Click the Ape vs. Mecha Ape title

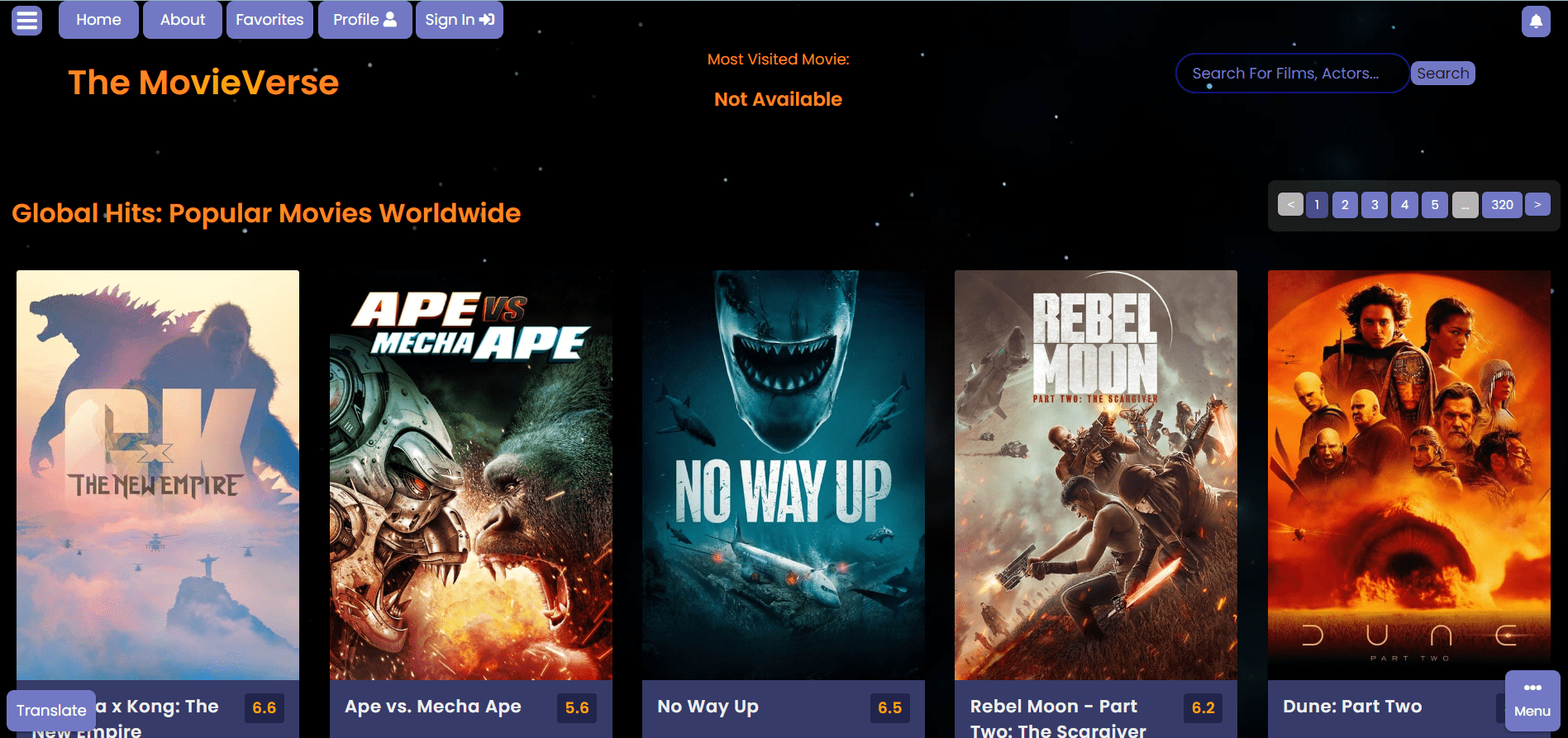(433, 707)
